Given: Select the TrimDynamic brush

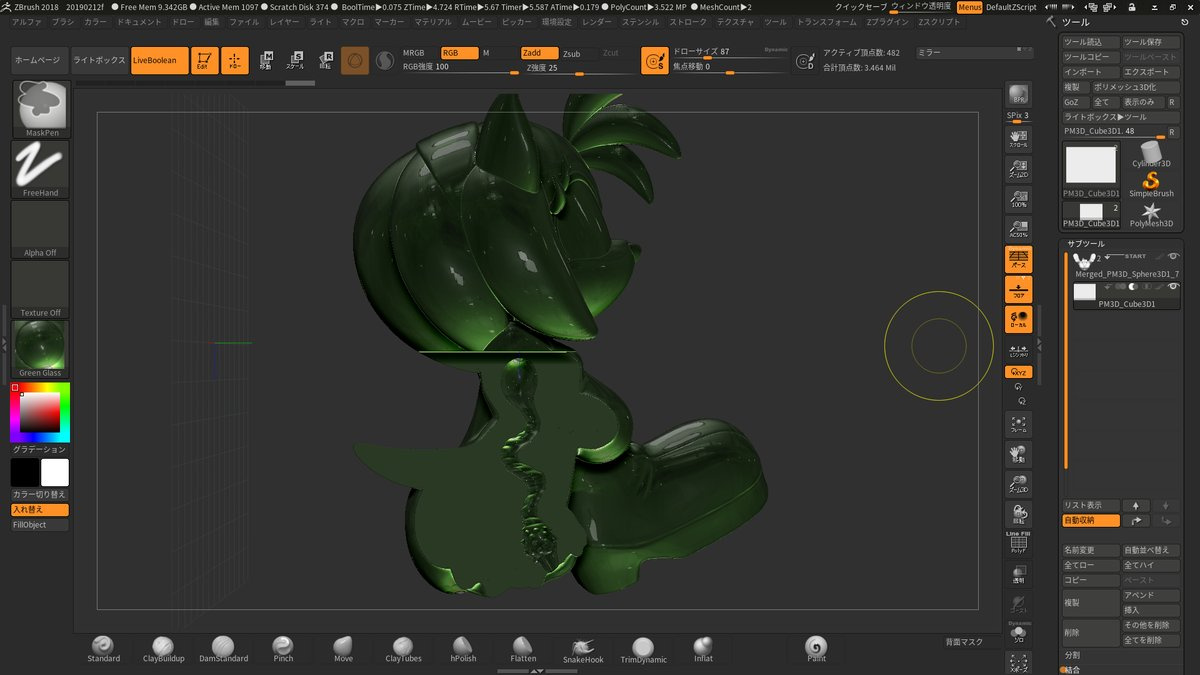Looking at the screenshot, I should coord(643,648).
